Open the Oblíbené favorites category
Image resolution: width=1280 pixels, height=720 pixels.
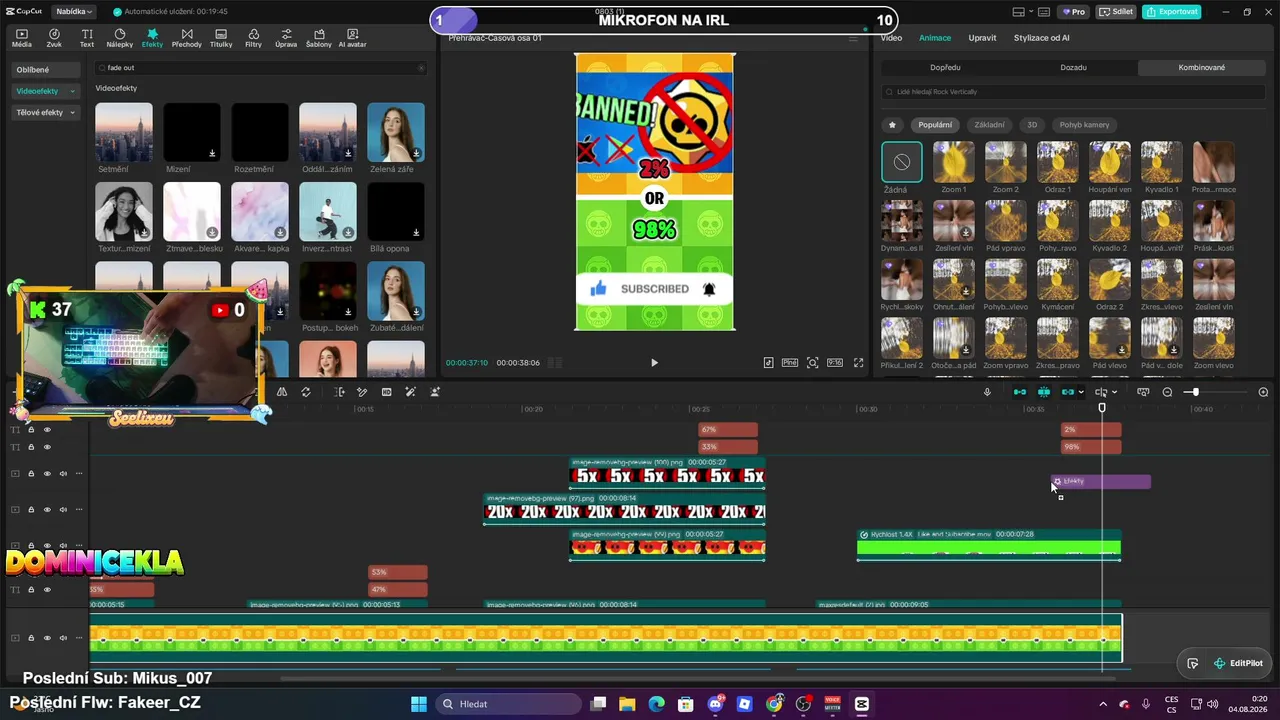(46, 70)
